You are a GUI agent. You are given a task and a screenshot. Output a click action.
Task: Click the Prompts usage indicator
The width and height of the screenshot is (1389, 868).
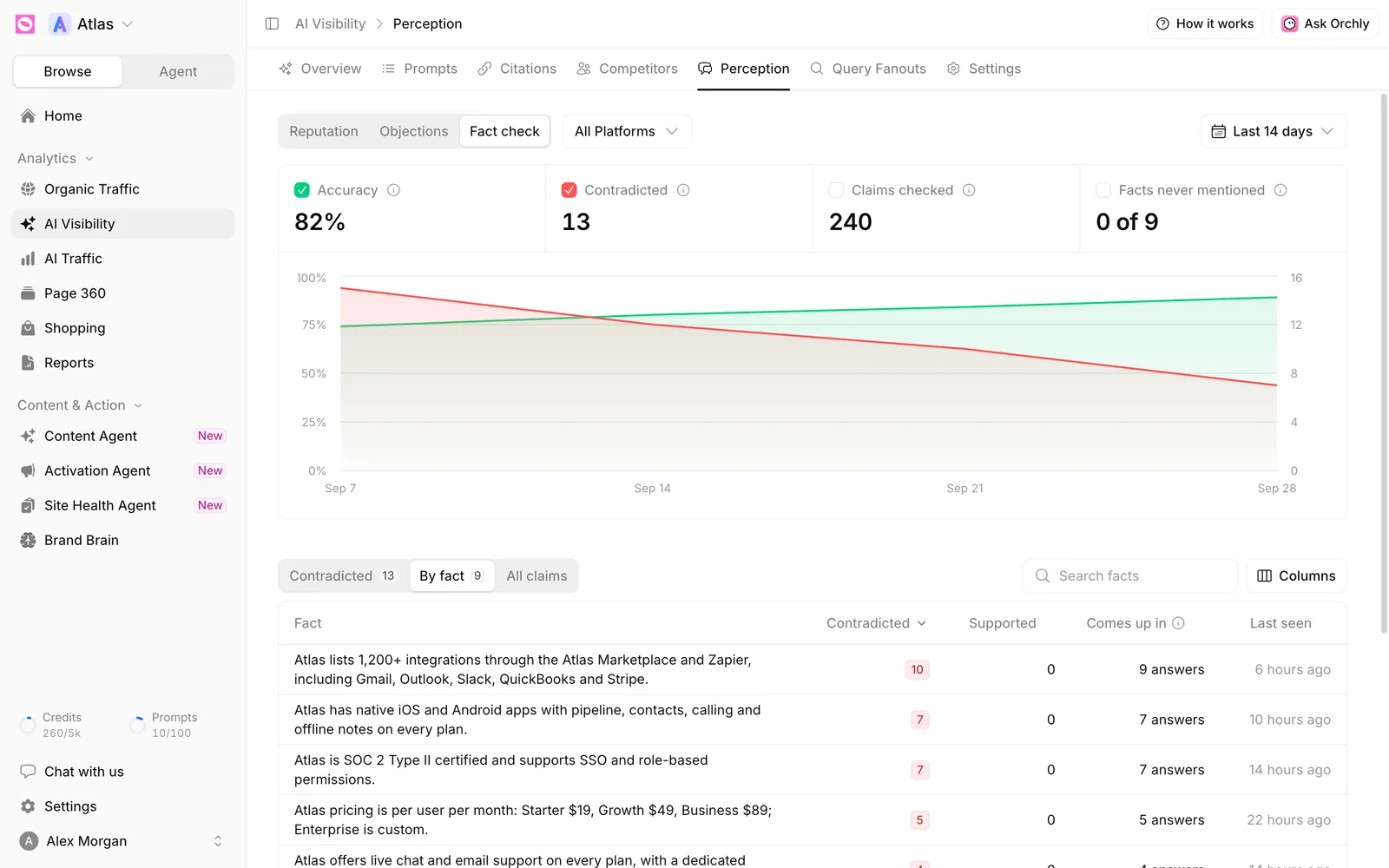[163, 725]
